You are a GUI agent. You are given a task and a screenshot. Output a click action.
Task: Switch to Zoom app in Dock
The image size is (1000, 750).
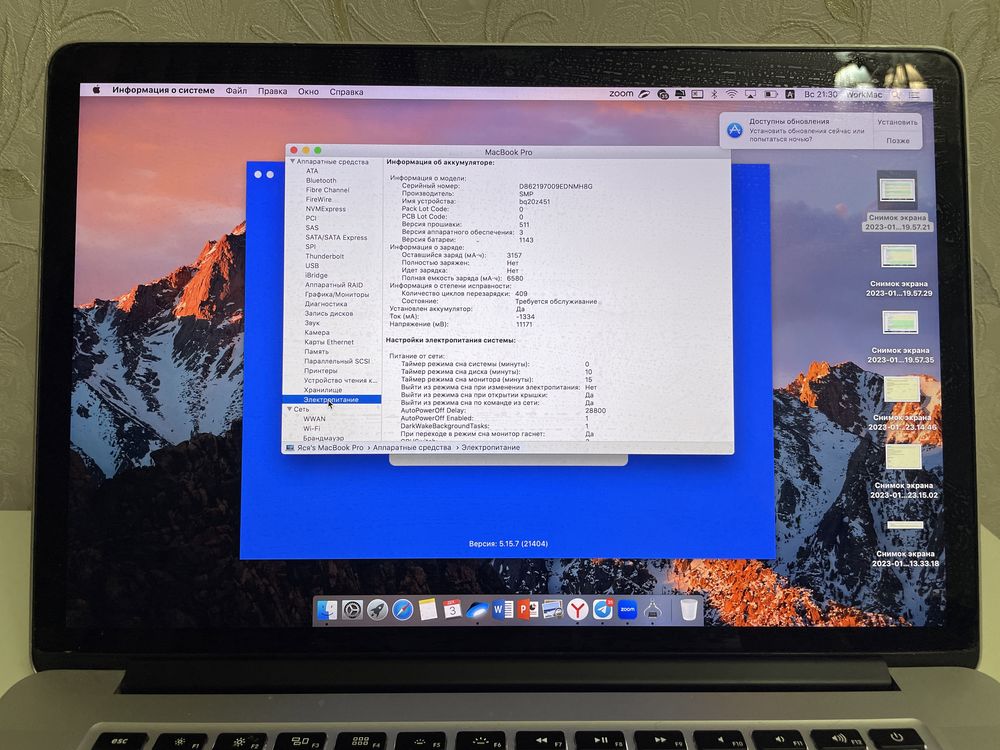tap(628, 610)
